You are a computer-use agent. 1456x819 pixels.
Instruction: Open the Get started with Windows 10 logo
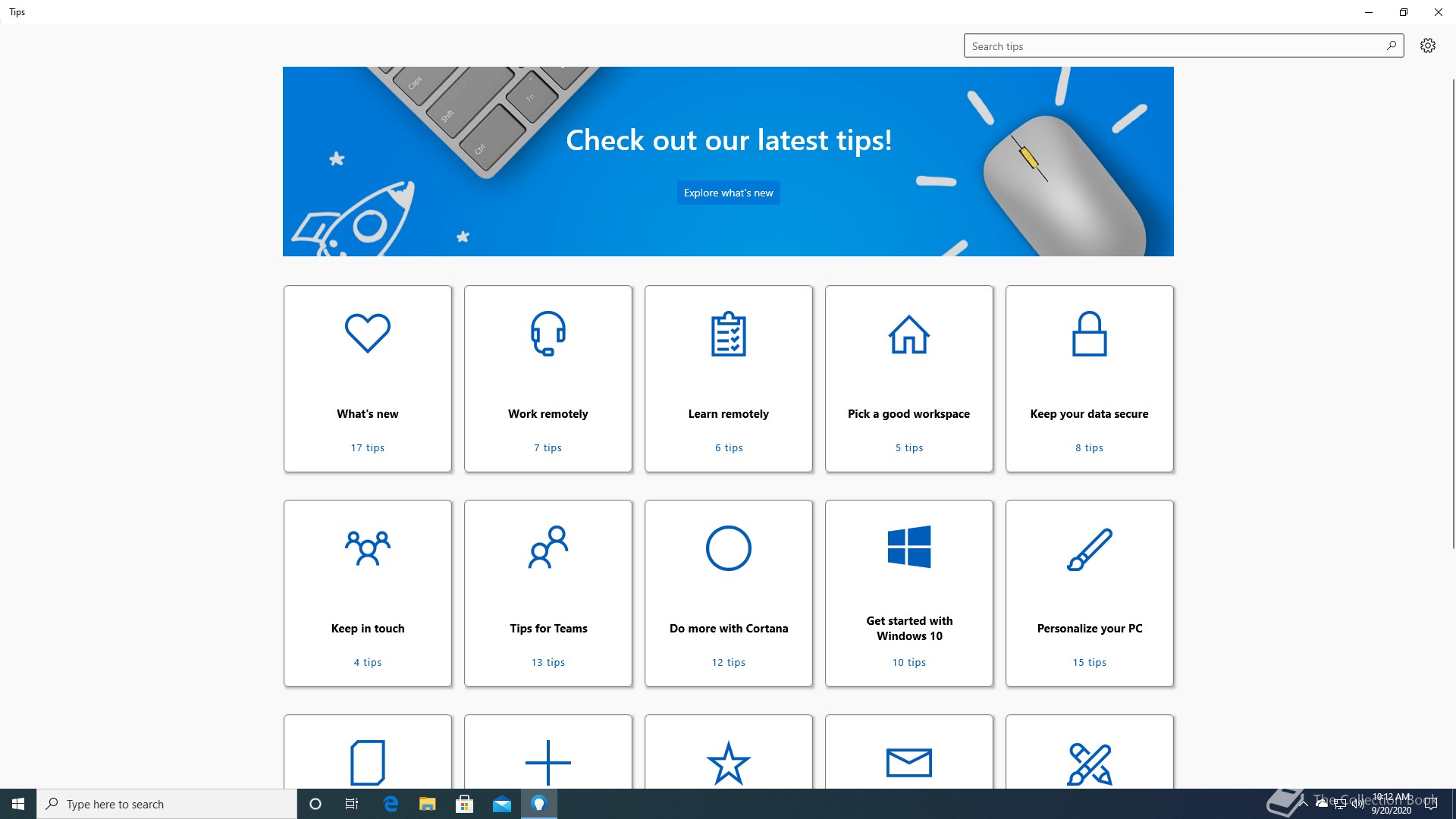coord(908,547)
